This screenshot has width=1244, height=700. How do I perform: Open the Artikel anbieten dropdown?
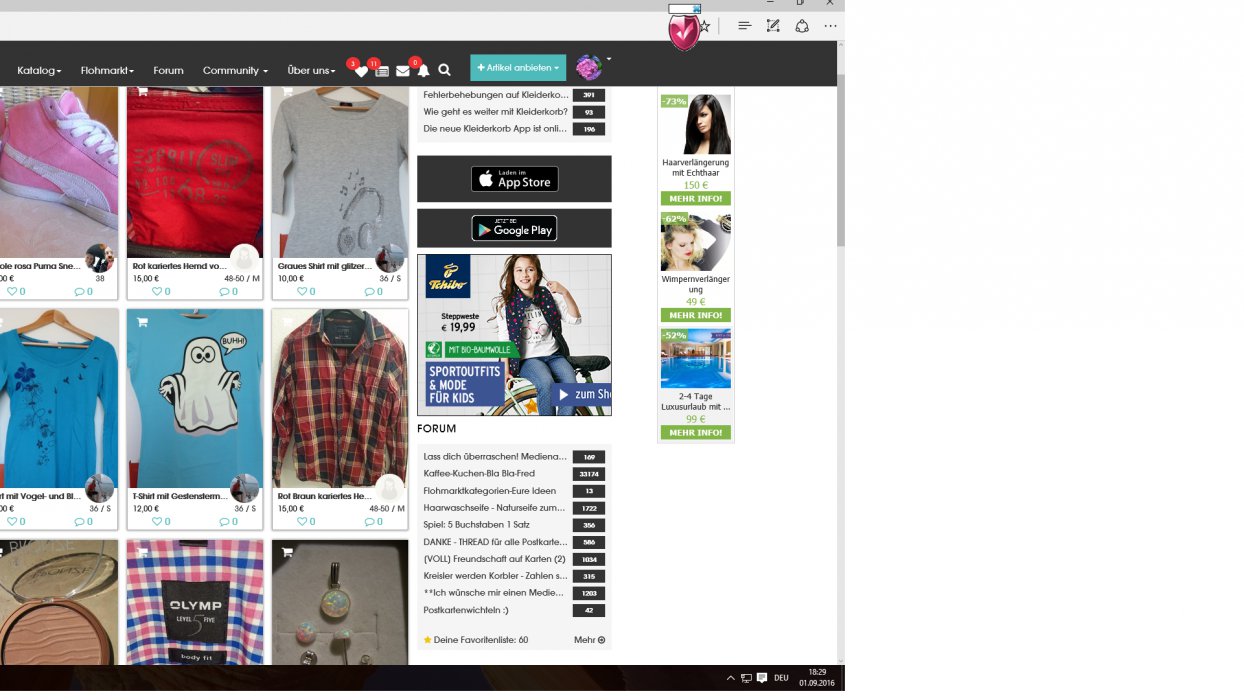517,68
